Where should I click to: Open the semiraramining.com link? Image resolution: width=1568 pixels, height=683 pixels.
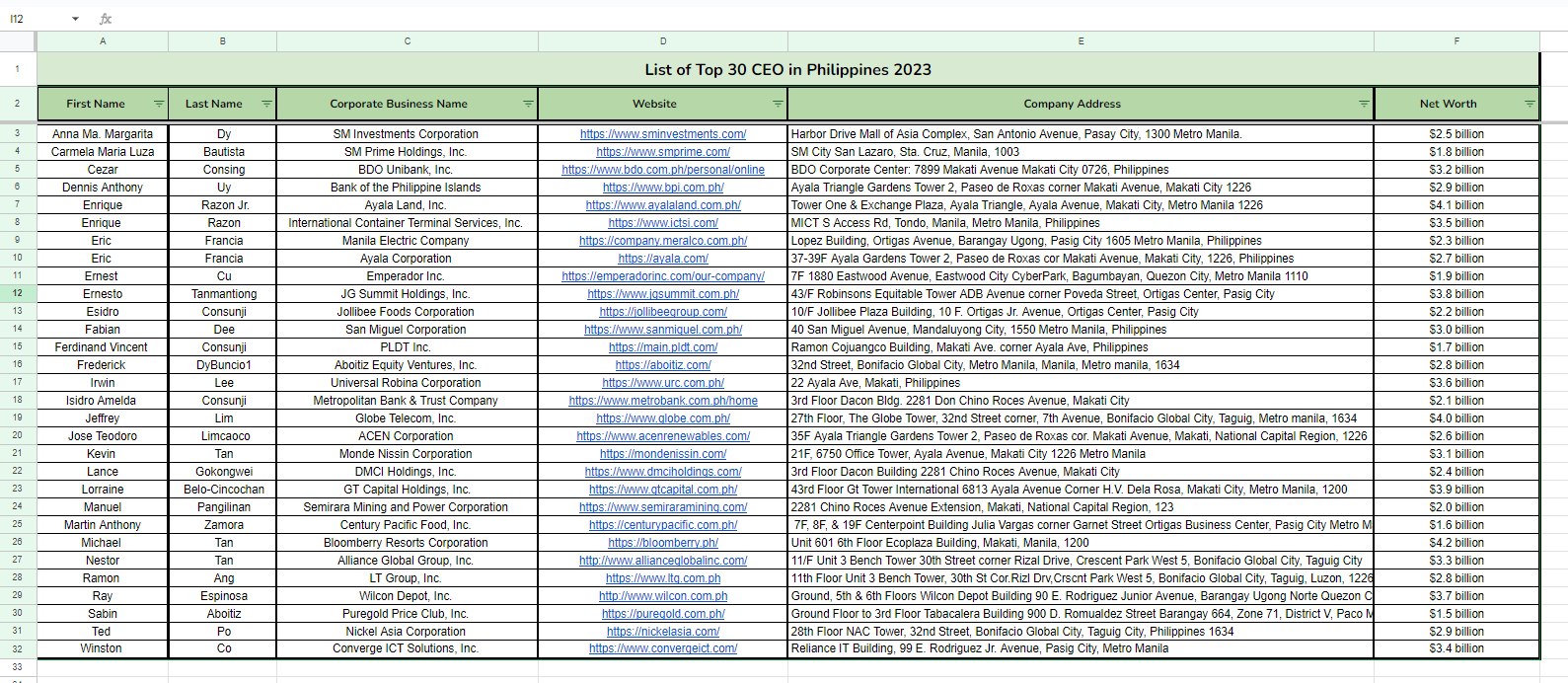(663, 507)
